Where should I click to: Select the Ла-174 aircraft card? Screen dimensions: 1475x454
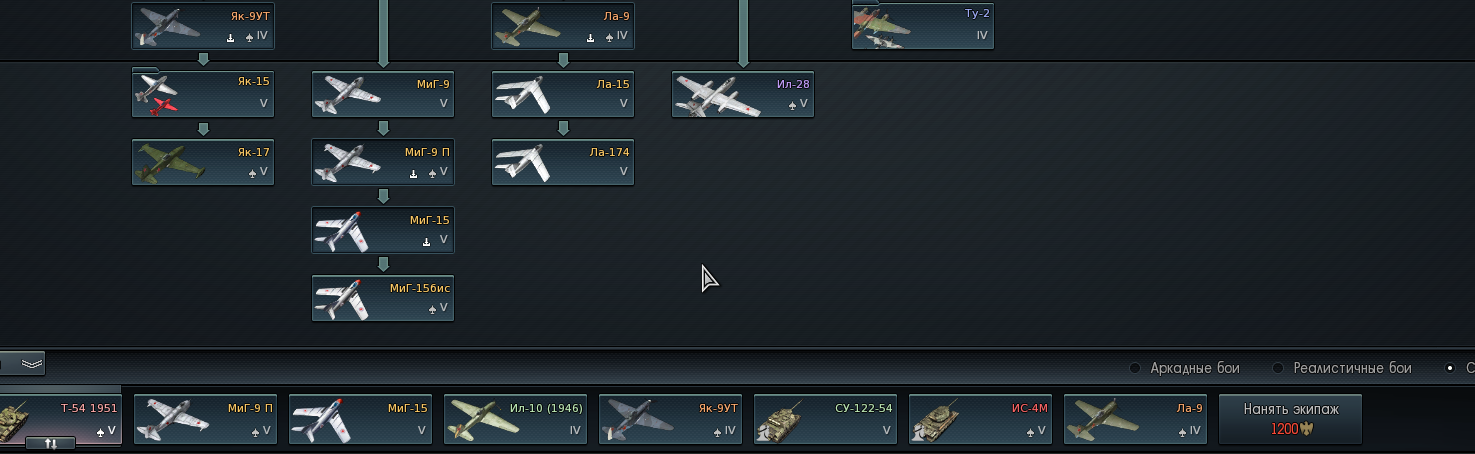point(563,162)
